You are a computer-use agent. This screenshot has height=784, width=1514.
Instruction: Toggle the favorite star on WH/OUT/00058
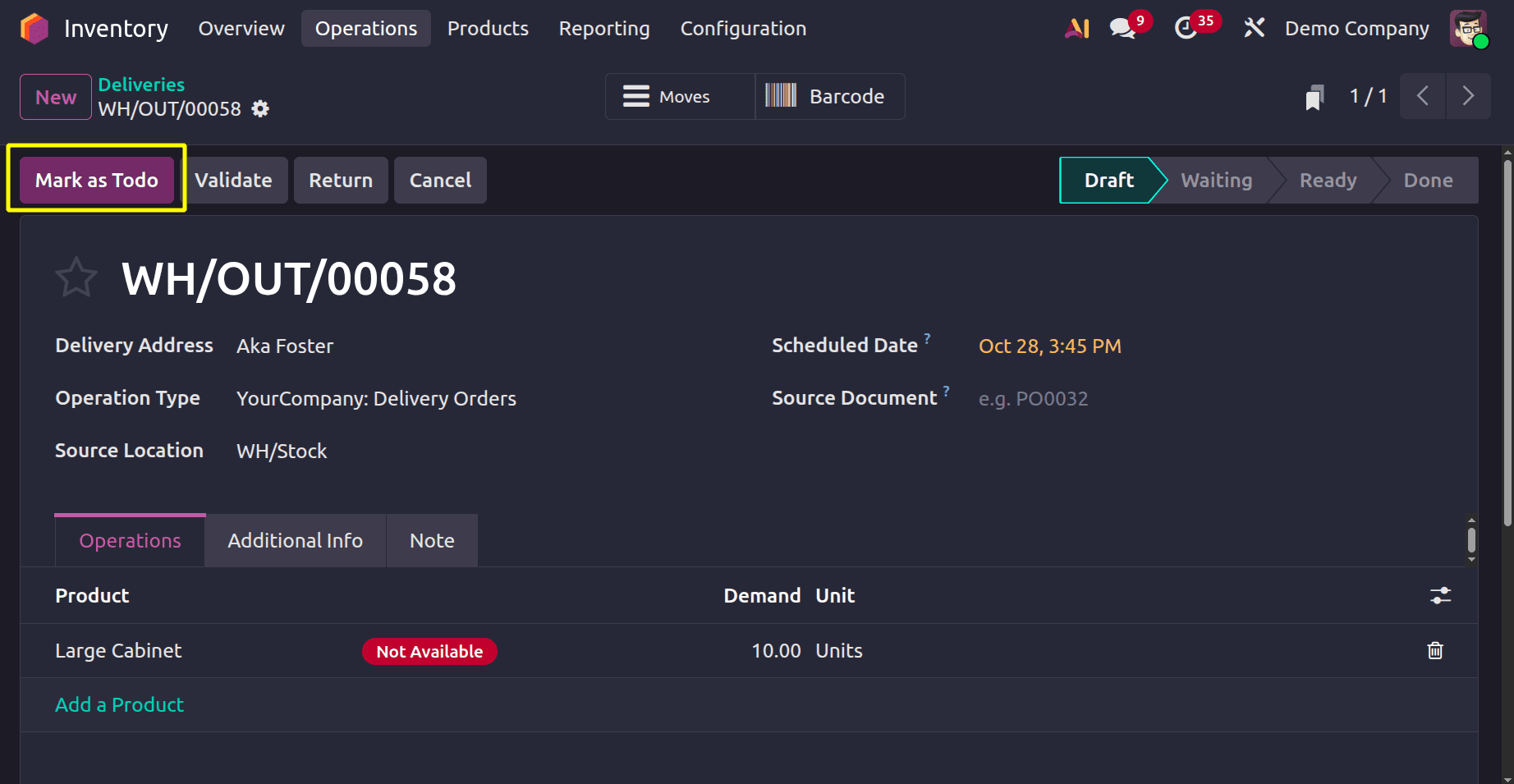coord(76,277)
